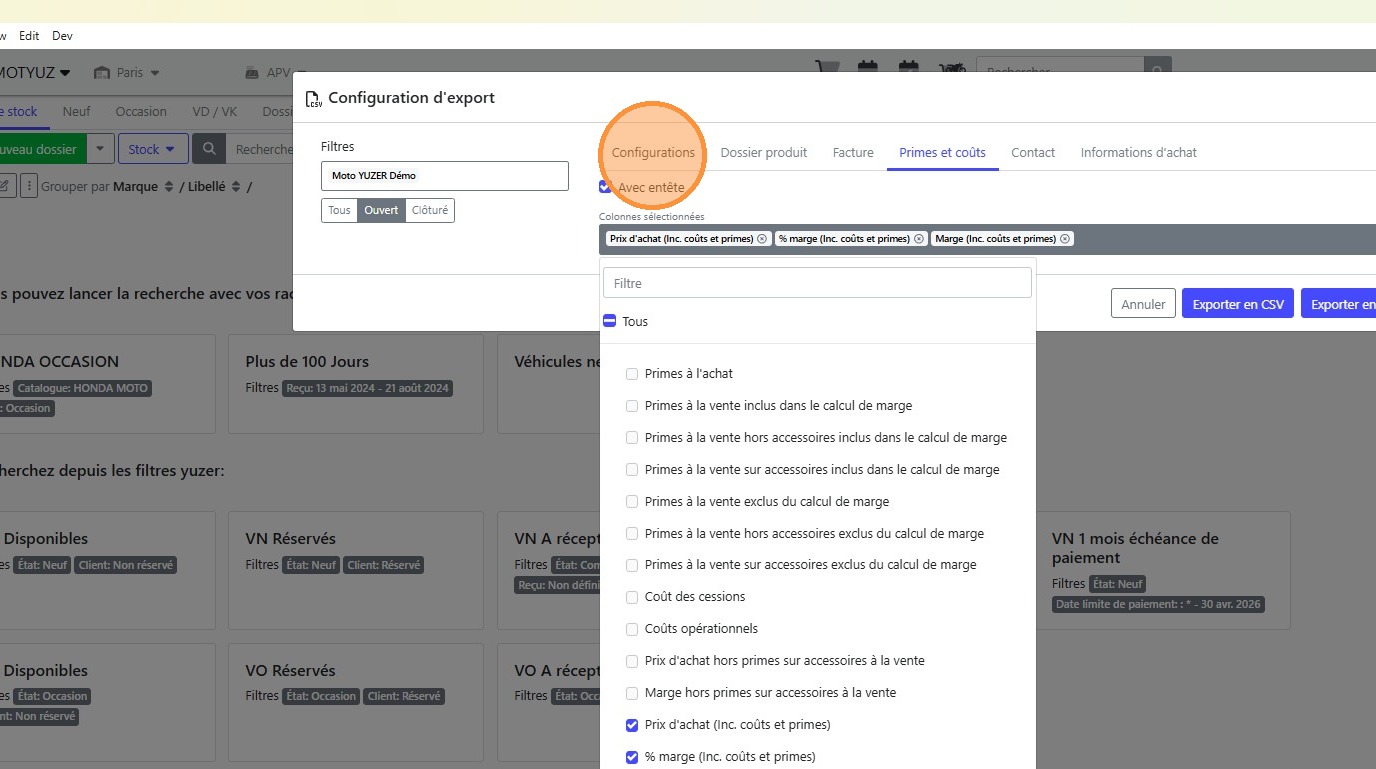Check "Primes à la vente sur accessoires inclus" option
The height and width of the screenshot is (769, 1376).
click(x=632, y=470)
